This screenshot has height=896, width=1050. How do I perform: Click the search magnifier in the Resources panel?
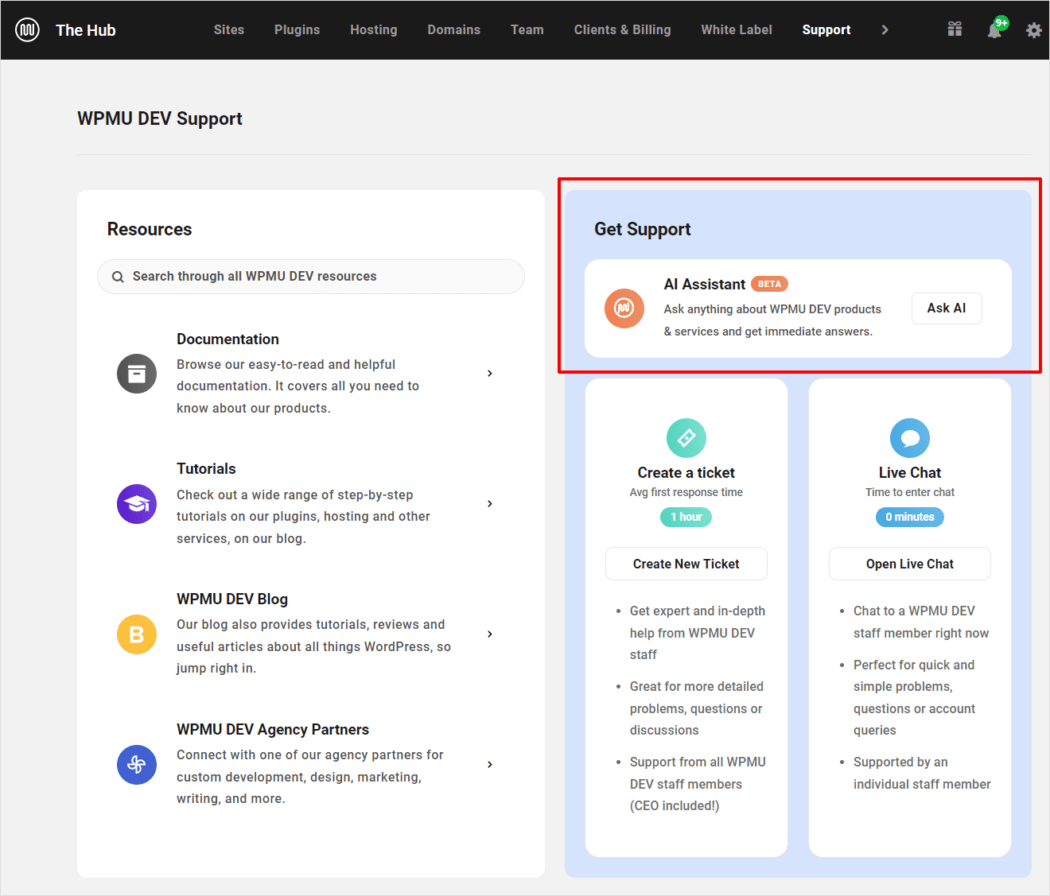pyautogui.click(x=117, y=276)
